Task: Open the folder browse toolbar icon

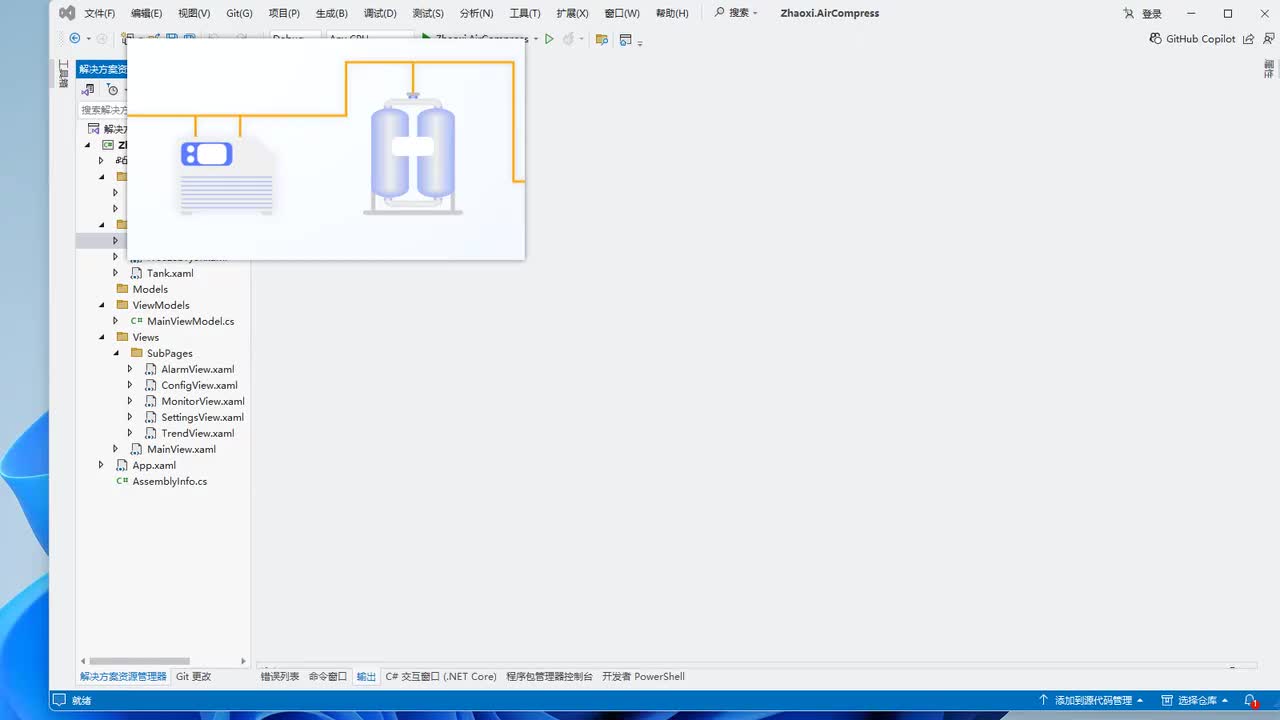Action: coord(602,39)
